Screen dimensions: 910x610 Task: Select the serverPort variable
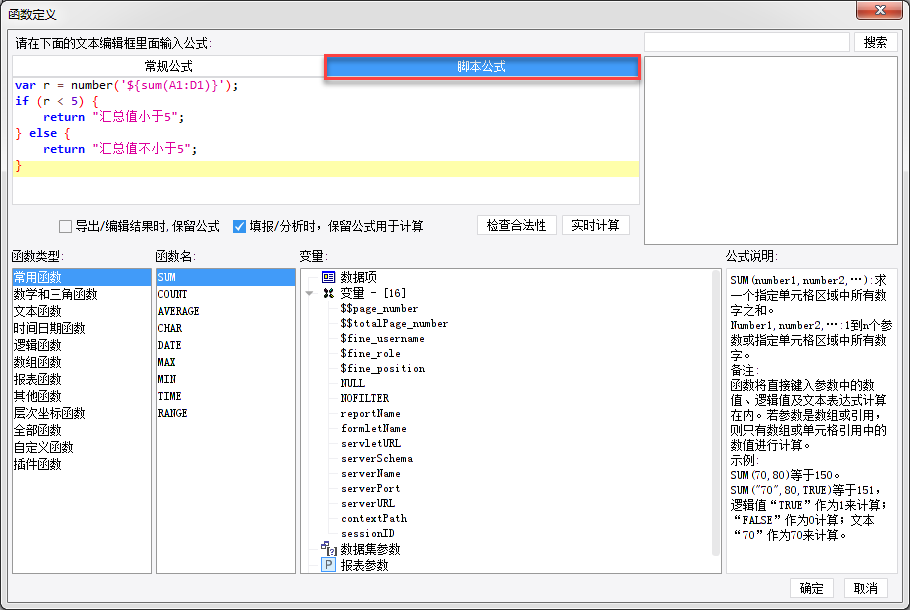370,489
